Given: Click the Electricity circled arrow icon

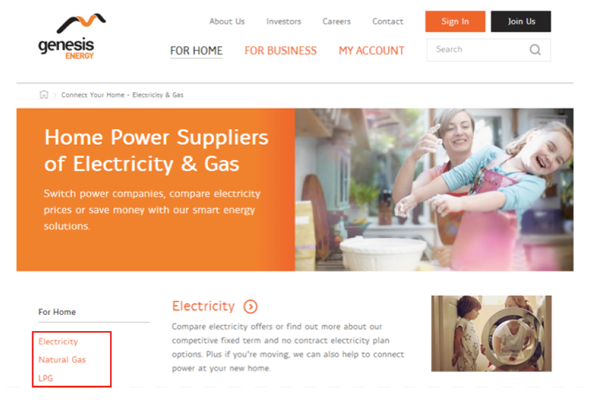Looking at the screenshot, I should click(251, 307).
